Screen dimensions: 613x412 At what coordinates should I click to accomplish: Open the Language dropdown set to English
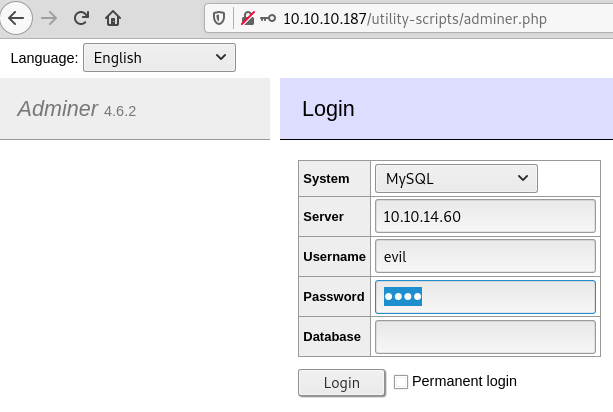tap(160, 57)
